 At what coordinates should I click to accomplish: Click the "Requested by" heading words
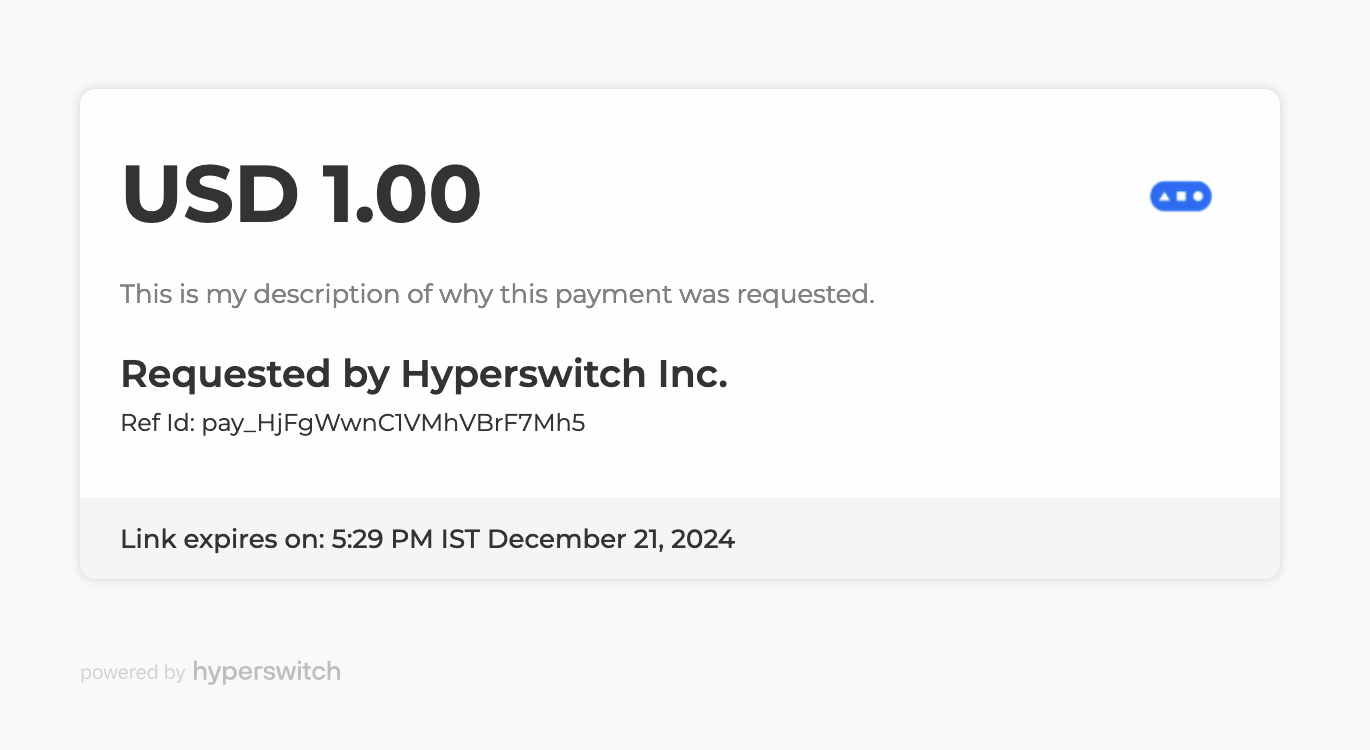click(254, 374)
